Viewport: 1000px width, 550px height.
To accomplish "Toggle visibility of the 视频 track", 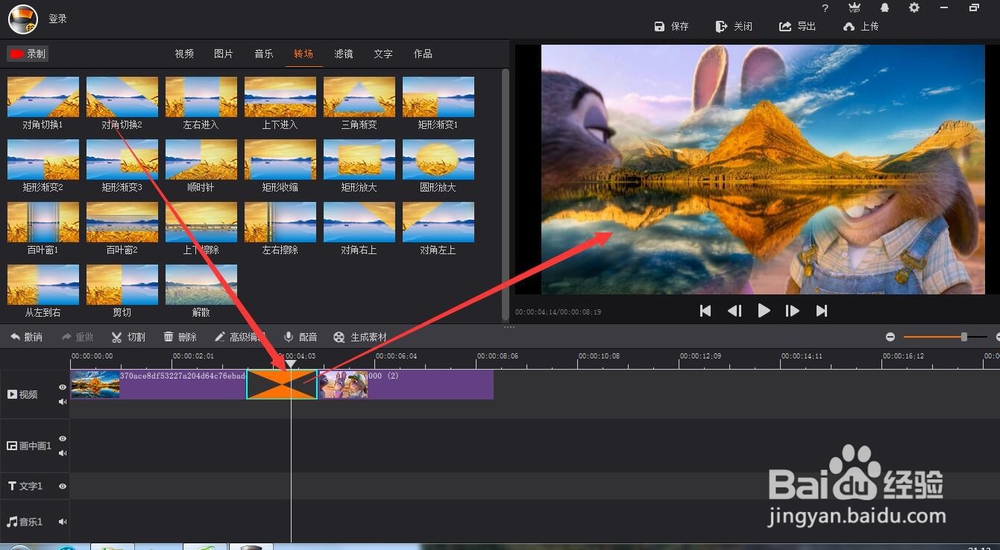I will [62, 387].
